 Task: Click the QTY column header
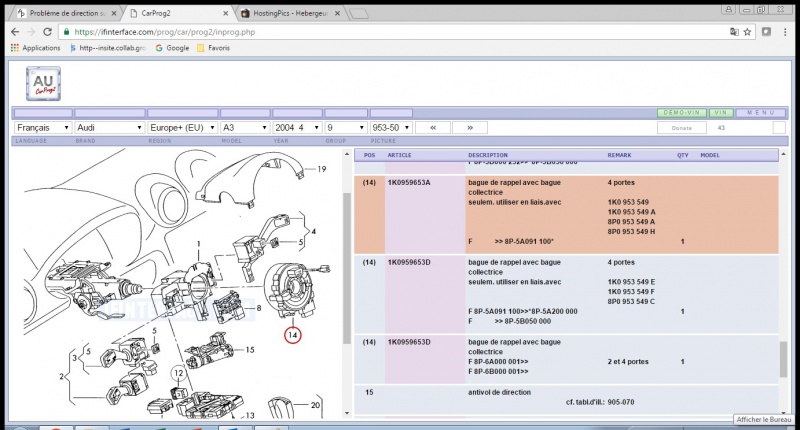(x=683, y=155)
